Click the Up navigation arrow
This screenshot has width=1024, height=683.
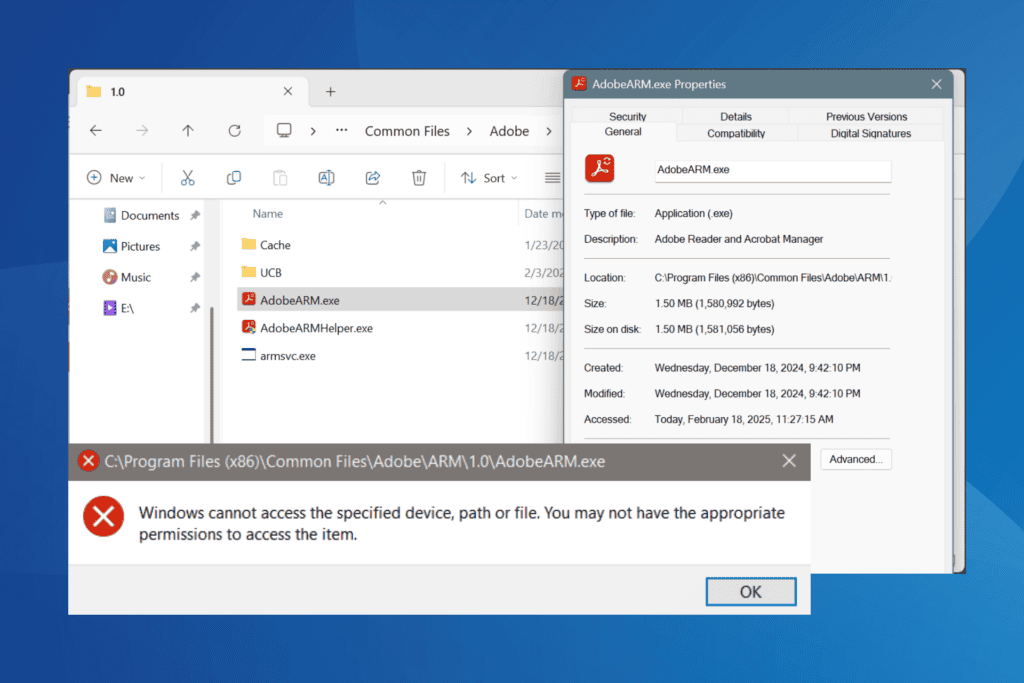(x=188, y=130)
